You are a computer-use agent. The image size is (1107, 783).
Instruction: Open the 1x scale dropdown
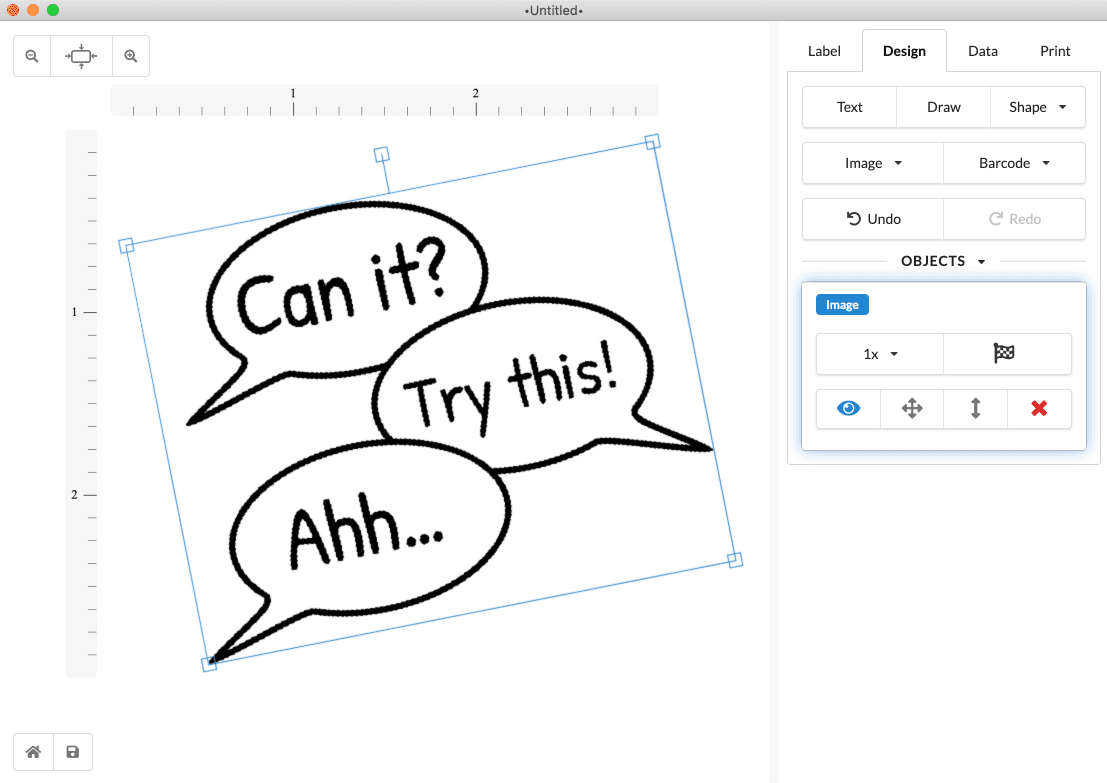tap(880, 354)
